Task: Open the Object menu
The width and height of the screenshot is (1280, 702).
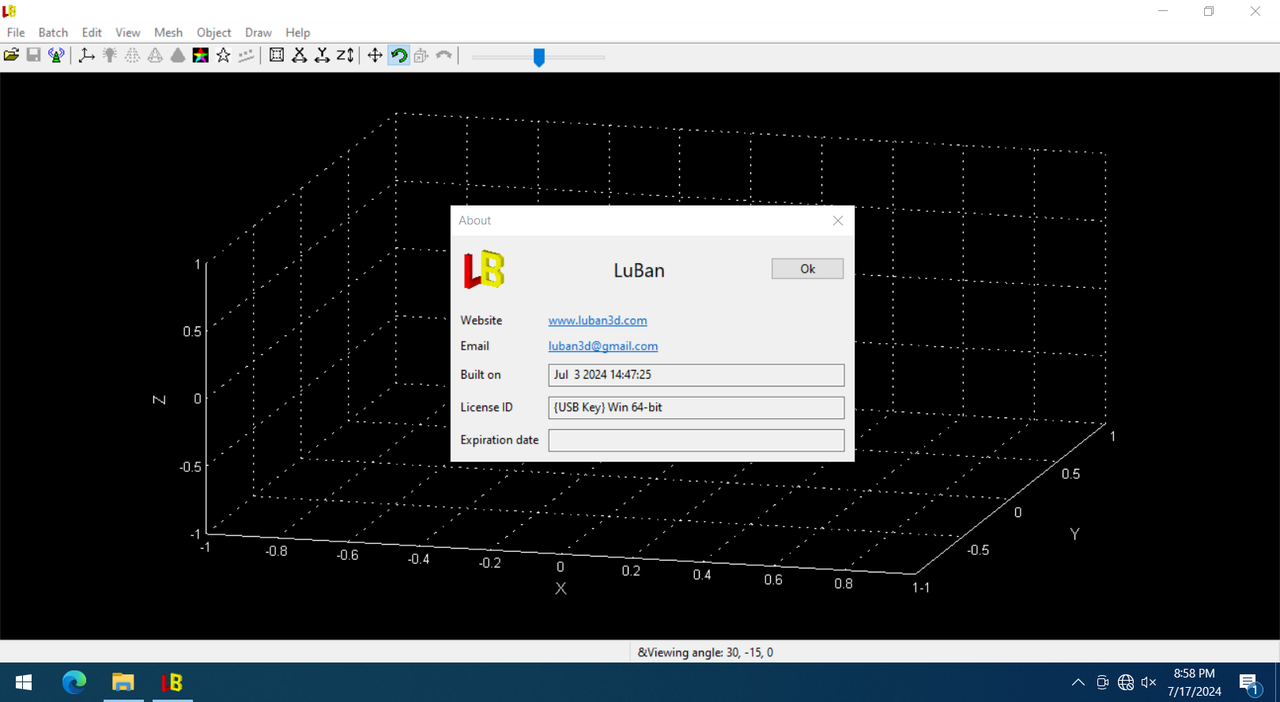Action: pos(214,32)
